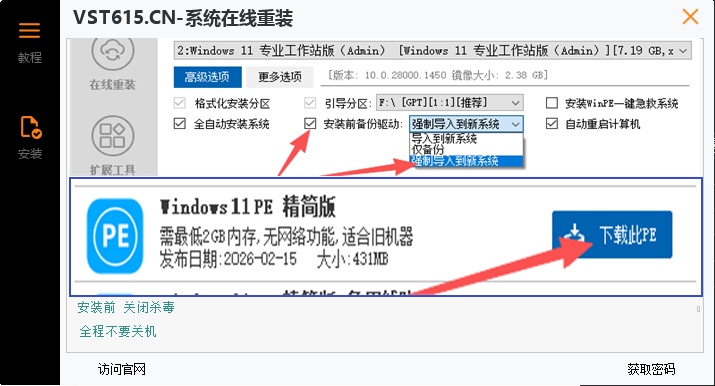Viewport: 715px width, 386px height.
Task: Switch to 高级选项 tab
Action: pyautogui.click(x=207, y=77)
